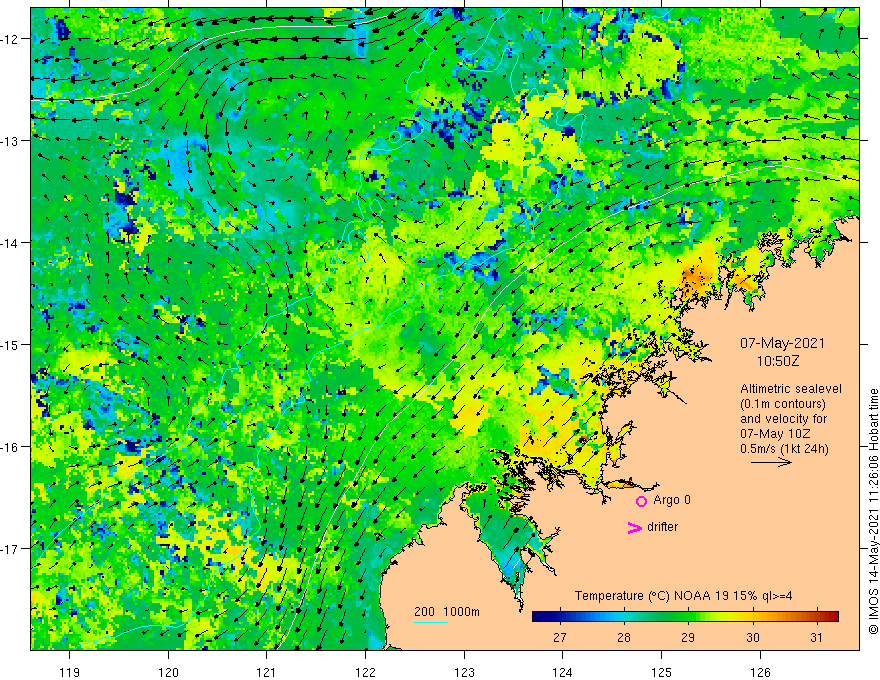Click the longitude label 119
The height and width of the screenshot is (680, 880).
70,672
